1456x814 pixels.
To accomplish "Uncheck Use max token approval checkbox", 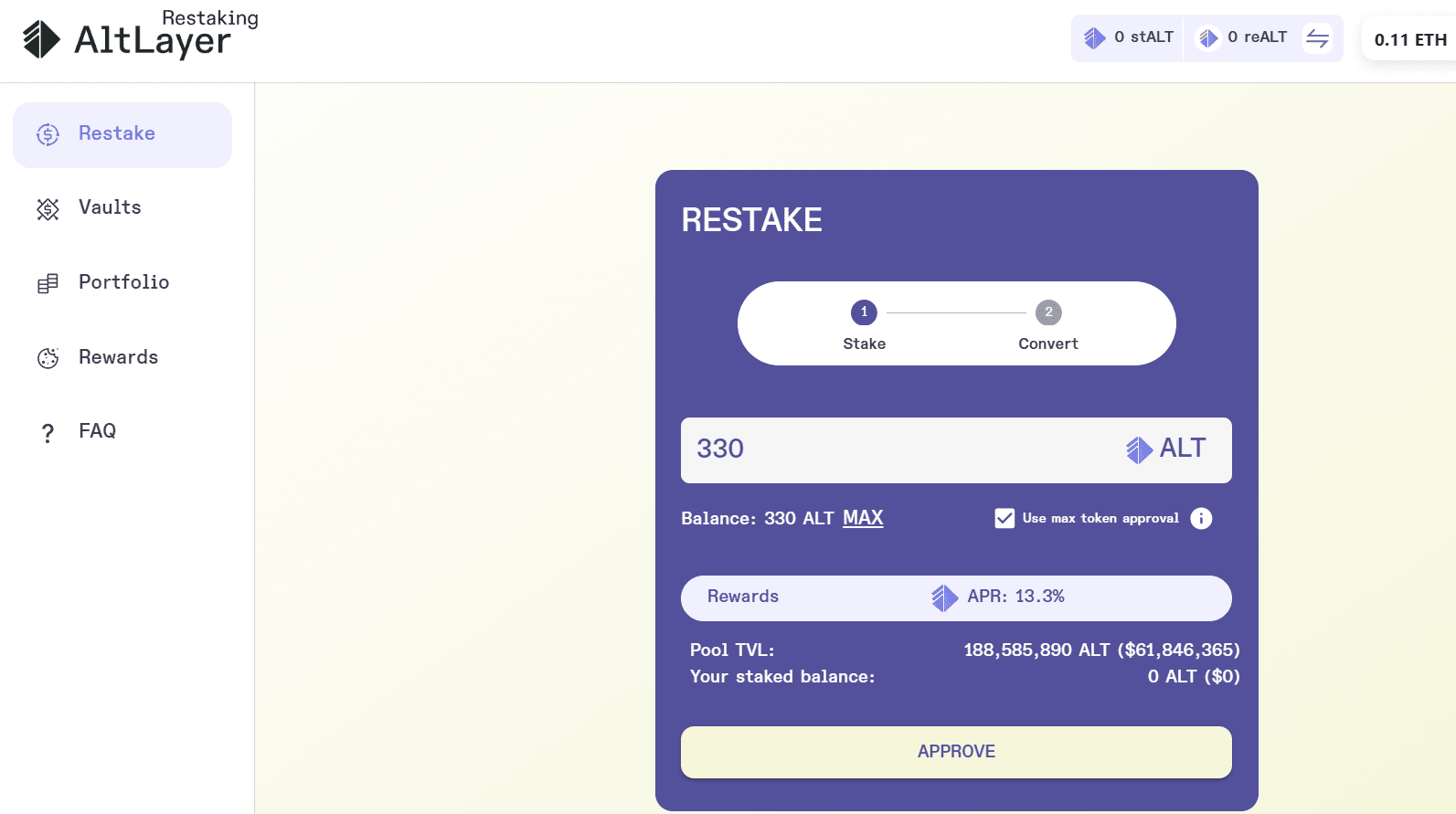I will coord(1004,519).
